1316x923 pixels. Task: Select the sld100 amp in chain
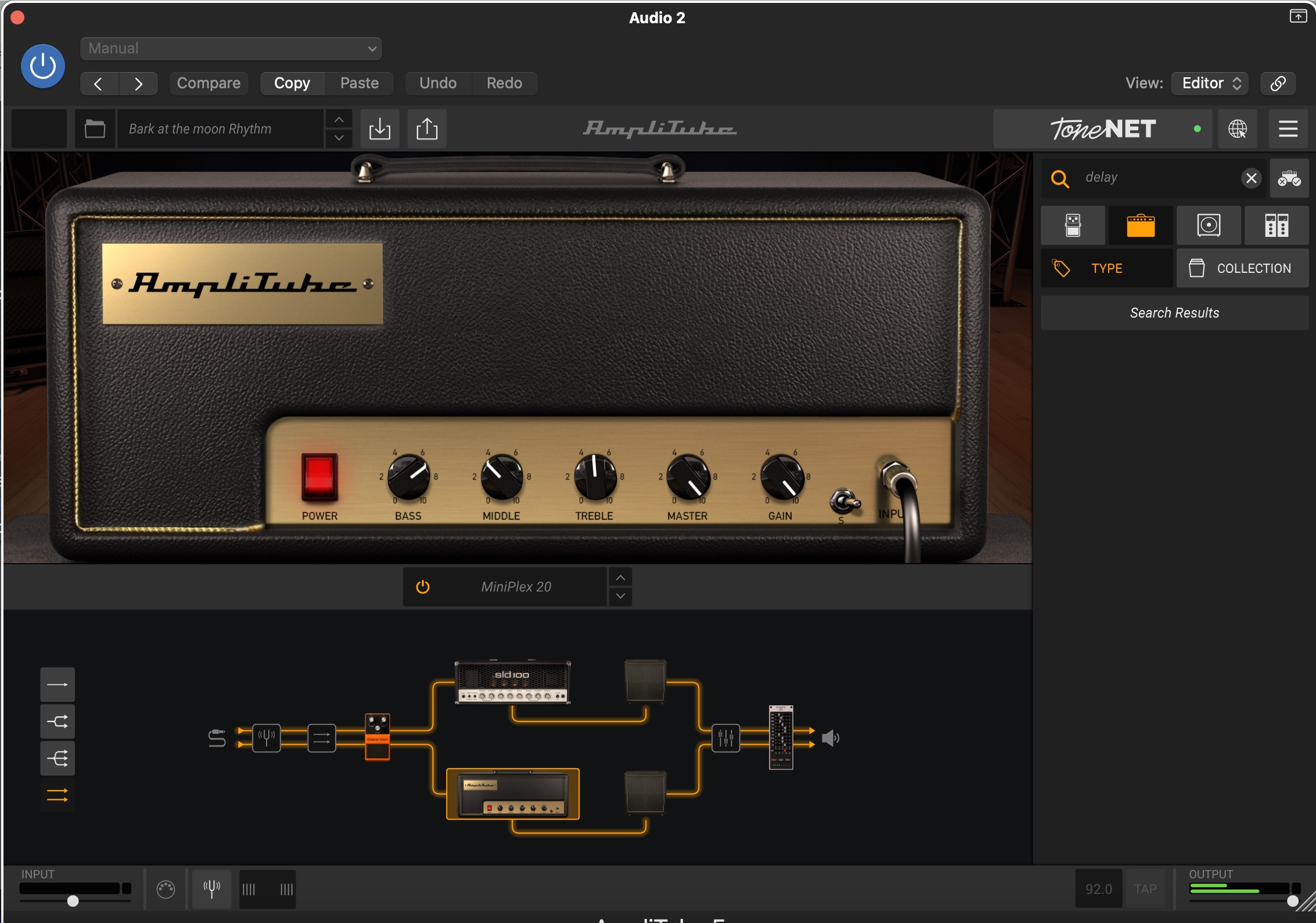(512, 682)
